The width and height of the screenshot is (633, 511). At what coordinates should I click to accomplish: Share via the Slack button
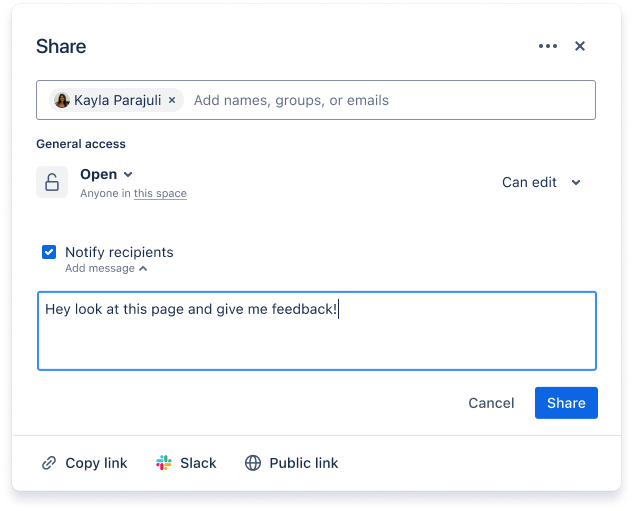(186, 463)
